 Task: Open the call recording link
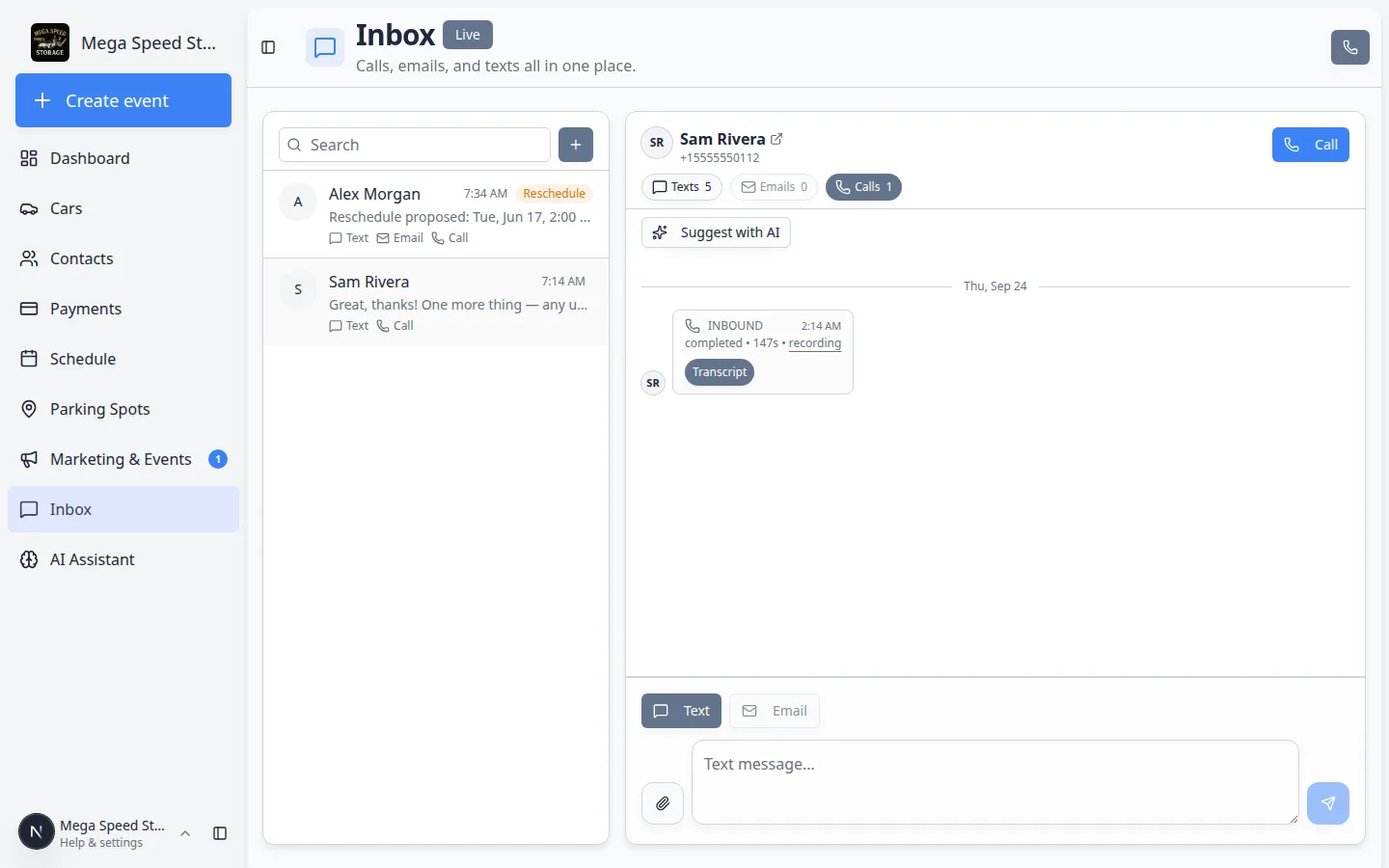coord(815,343)
